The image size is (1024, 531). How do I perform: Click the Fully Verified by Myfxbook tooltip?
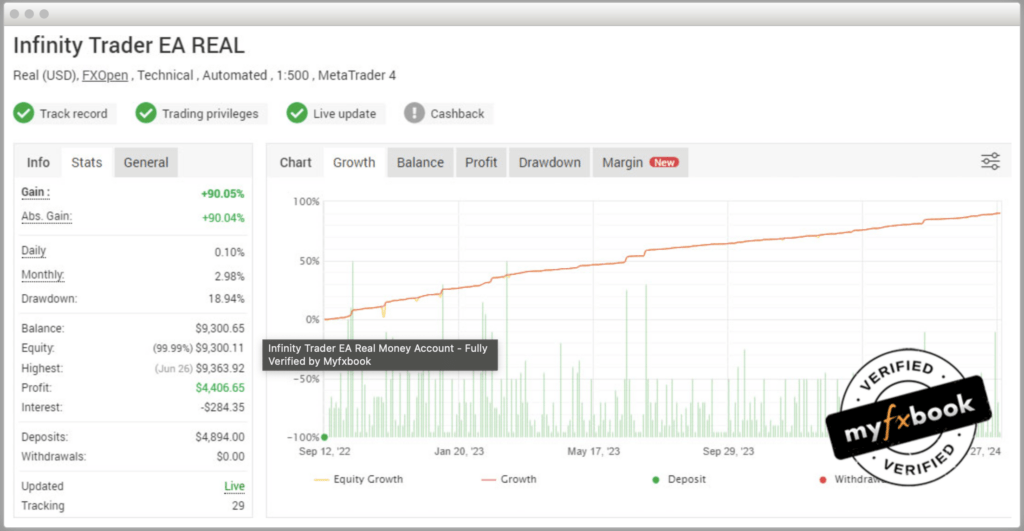(379, 355)
